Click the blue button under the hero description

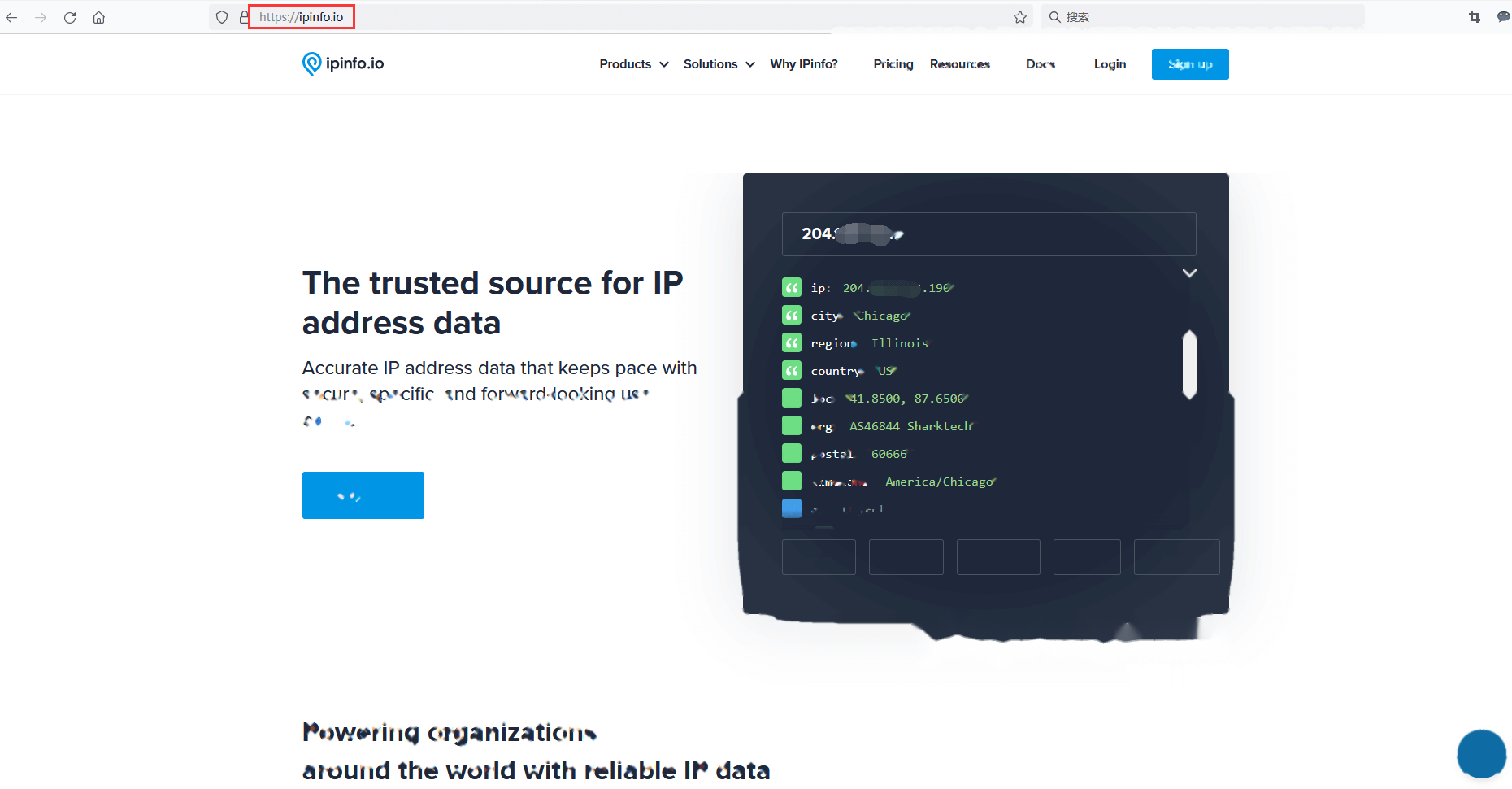[x=363, y=495]
